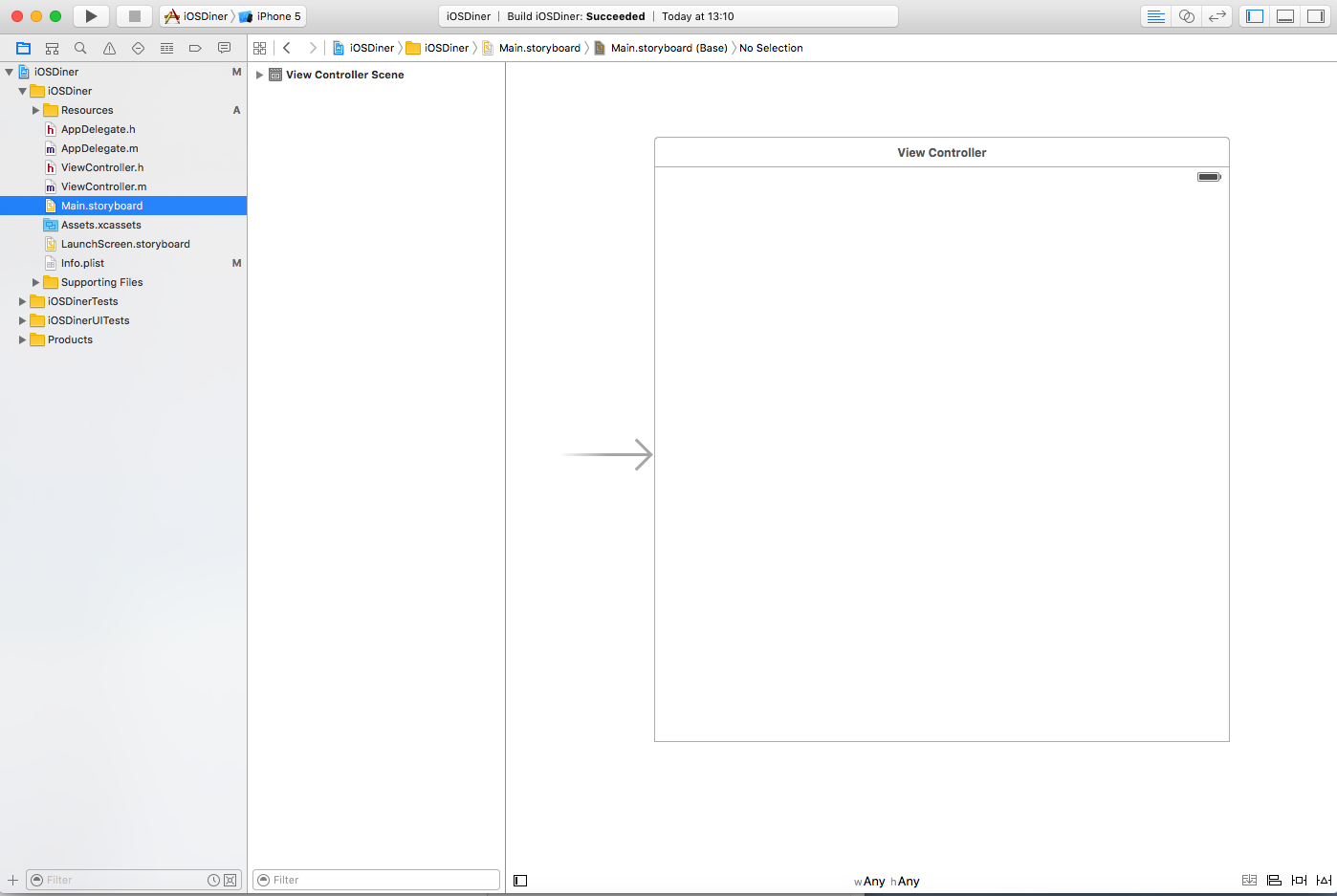Open the find navigator magnifier icon
Image resolution: width=1337 pixels, height=896 pixels.
click(80, 48)
